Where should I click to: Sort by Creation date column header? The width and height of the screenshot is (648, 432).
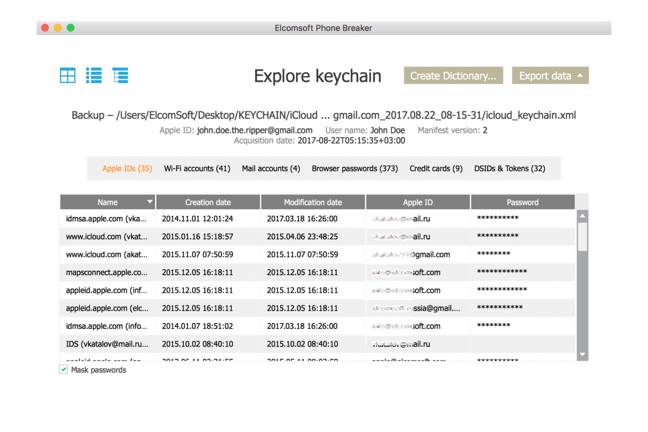point(208,202)
